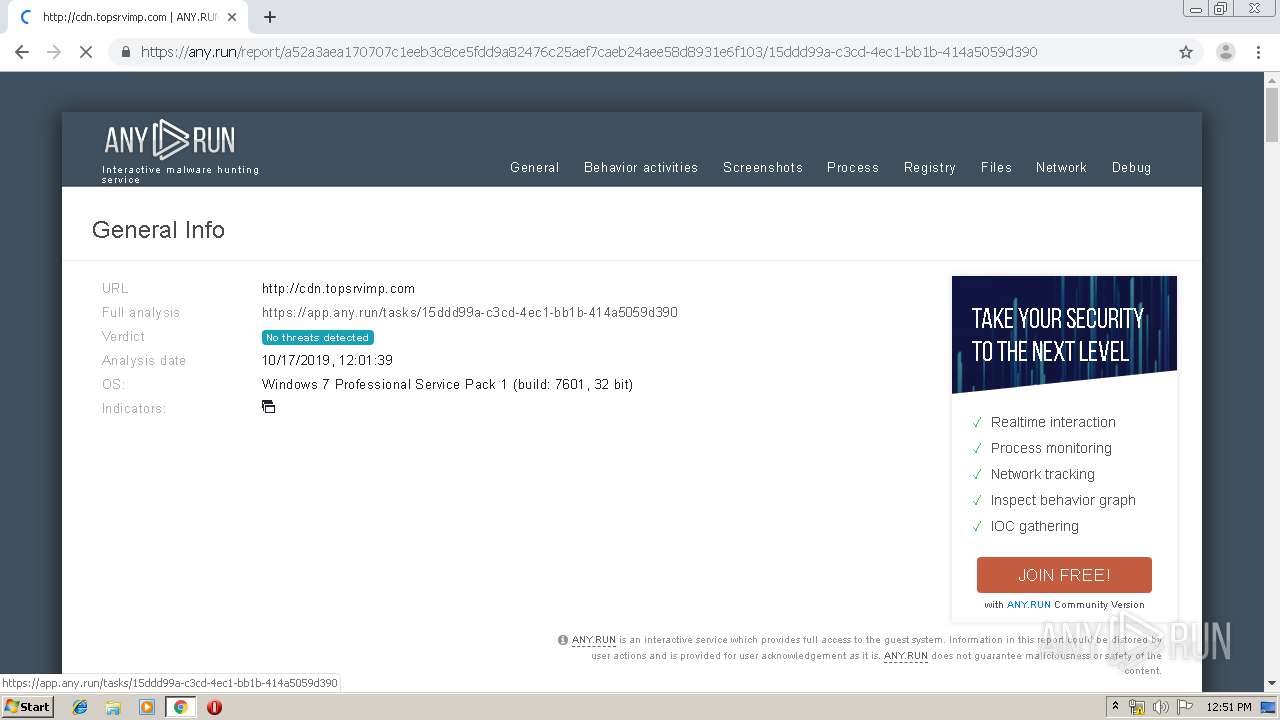Click the Verdict label
Image resolution: width=1280 pixels, height=720 pixels.
tap(123, 336)
